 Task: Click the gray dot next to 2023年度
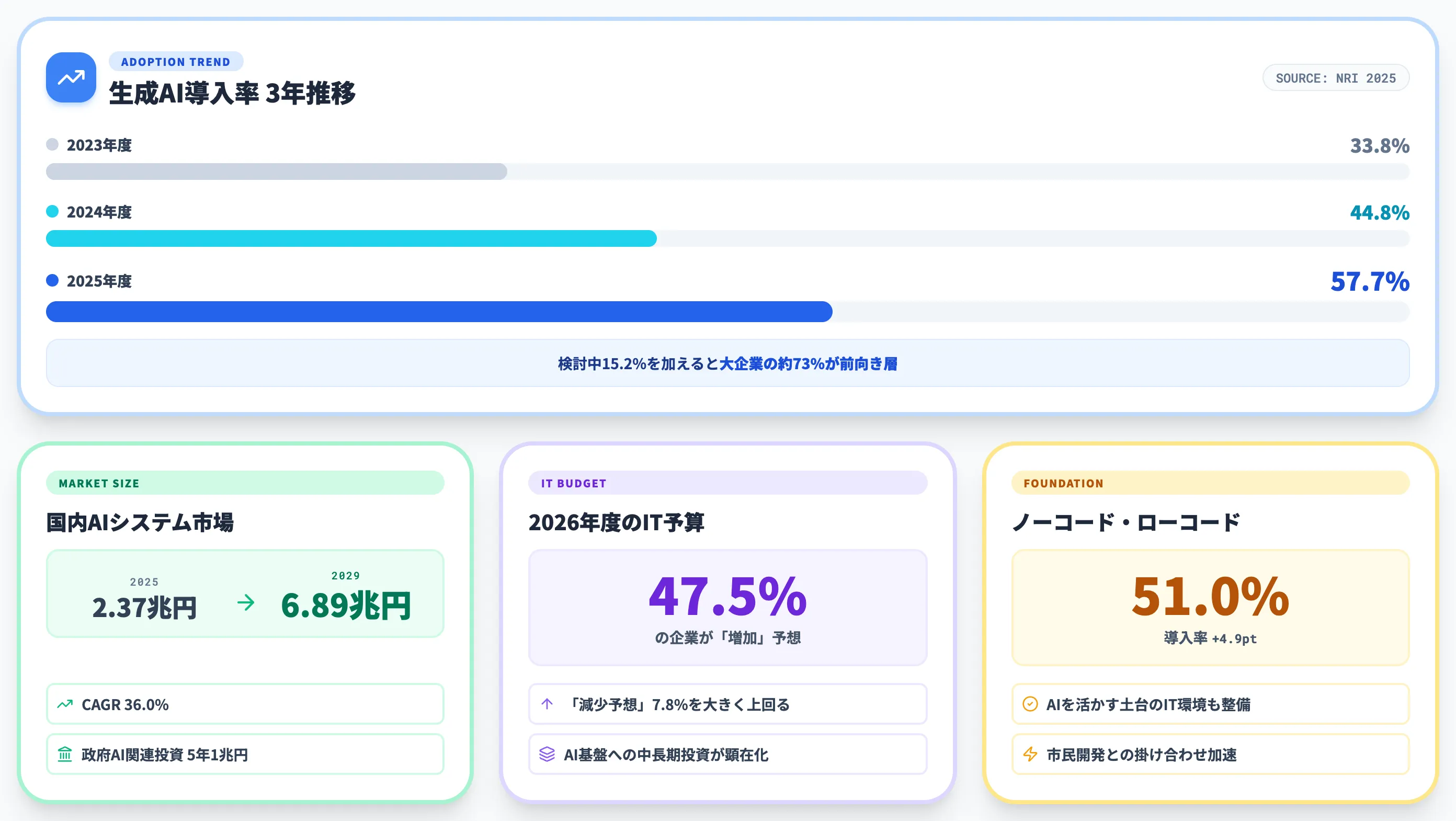(52, 145)
